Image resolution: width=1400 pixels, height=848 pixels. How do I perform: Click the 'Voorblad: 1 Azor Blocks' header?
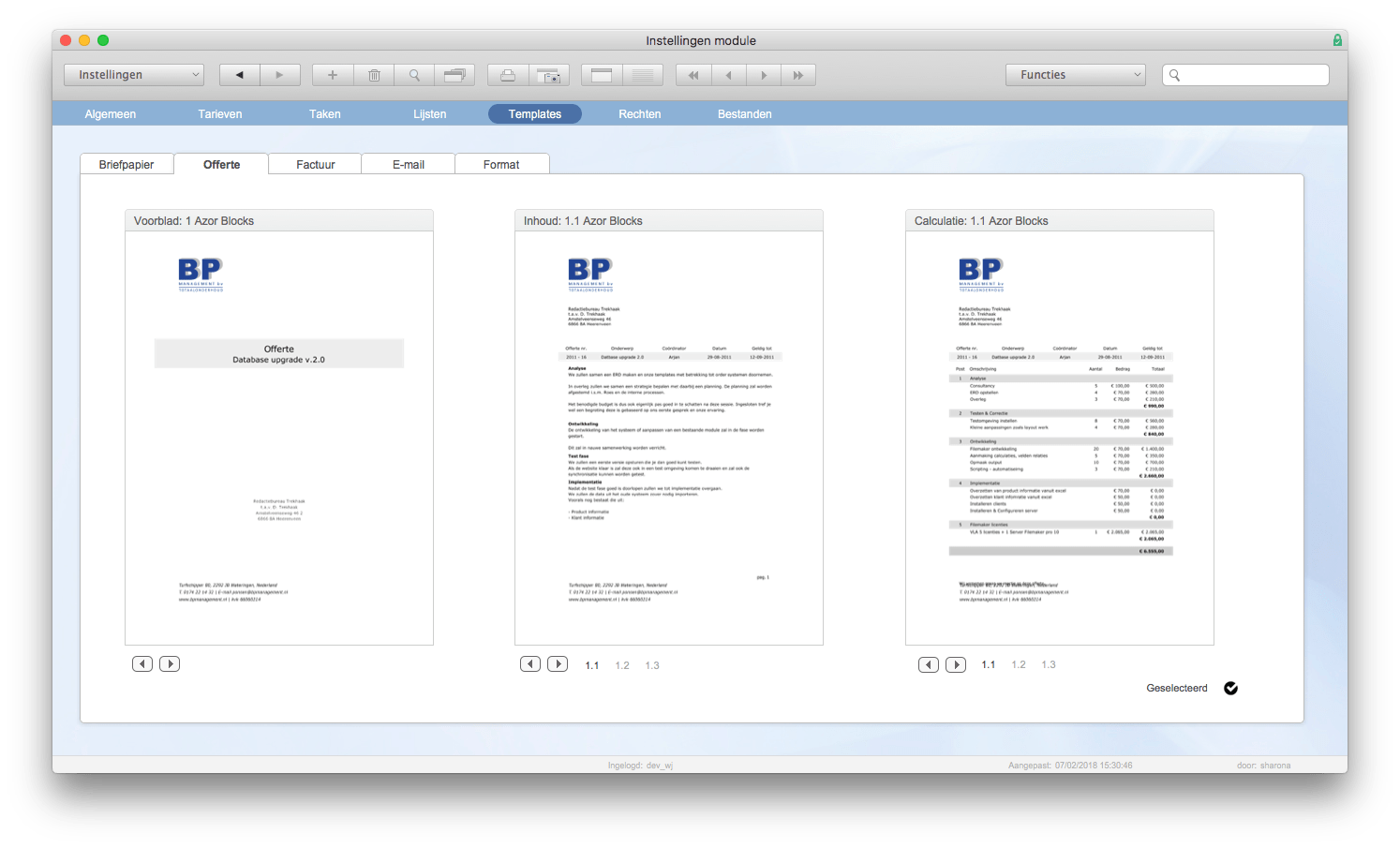[279, 221]
